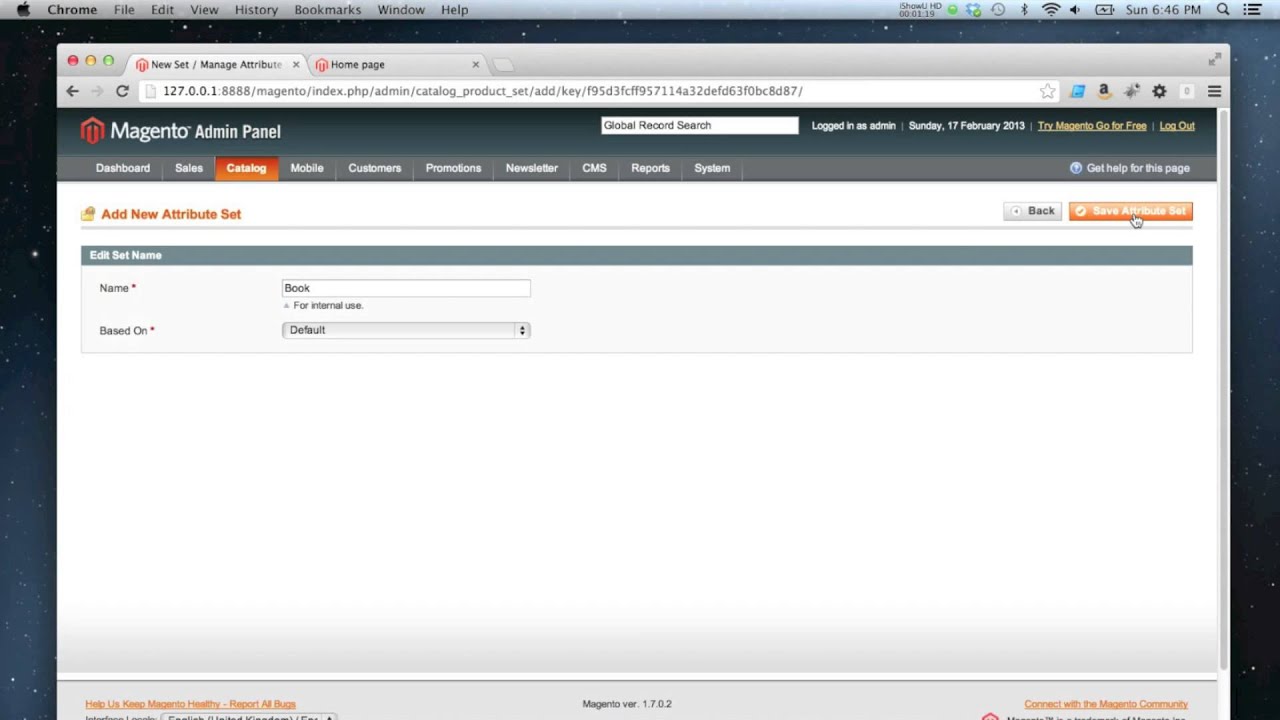Open the System admin menu
This screenshot has height=720, width=1280.
click(x=712, y=168)
